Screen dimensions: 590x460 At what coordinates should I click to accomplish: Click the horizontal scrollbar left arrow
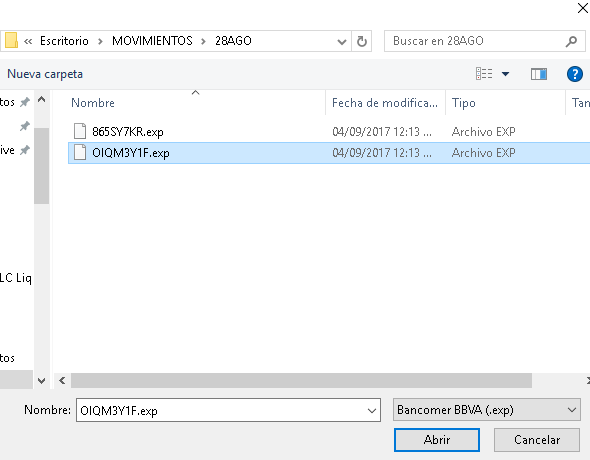click(62, 381)
